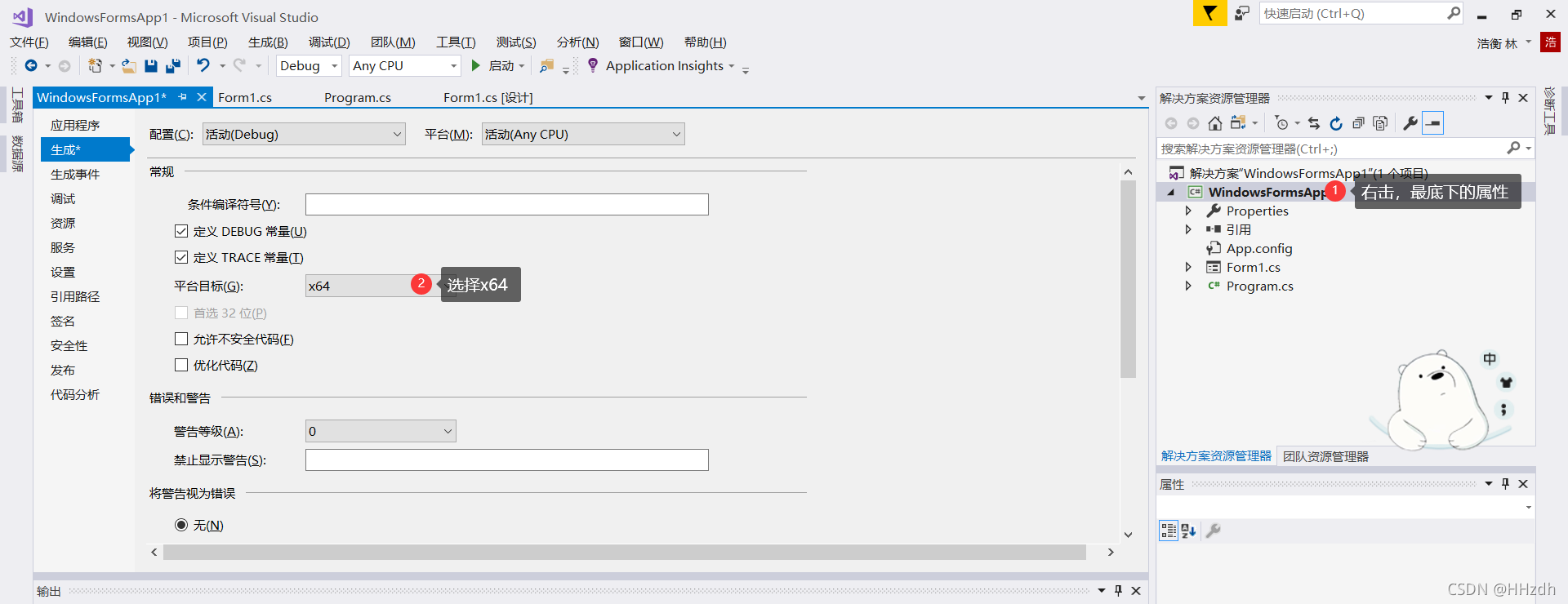
Task: Open App.config in Solution Explorer
Action: point(1258,249)
